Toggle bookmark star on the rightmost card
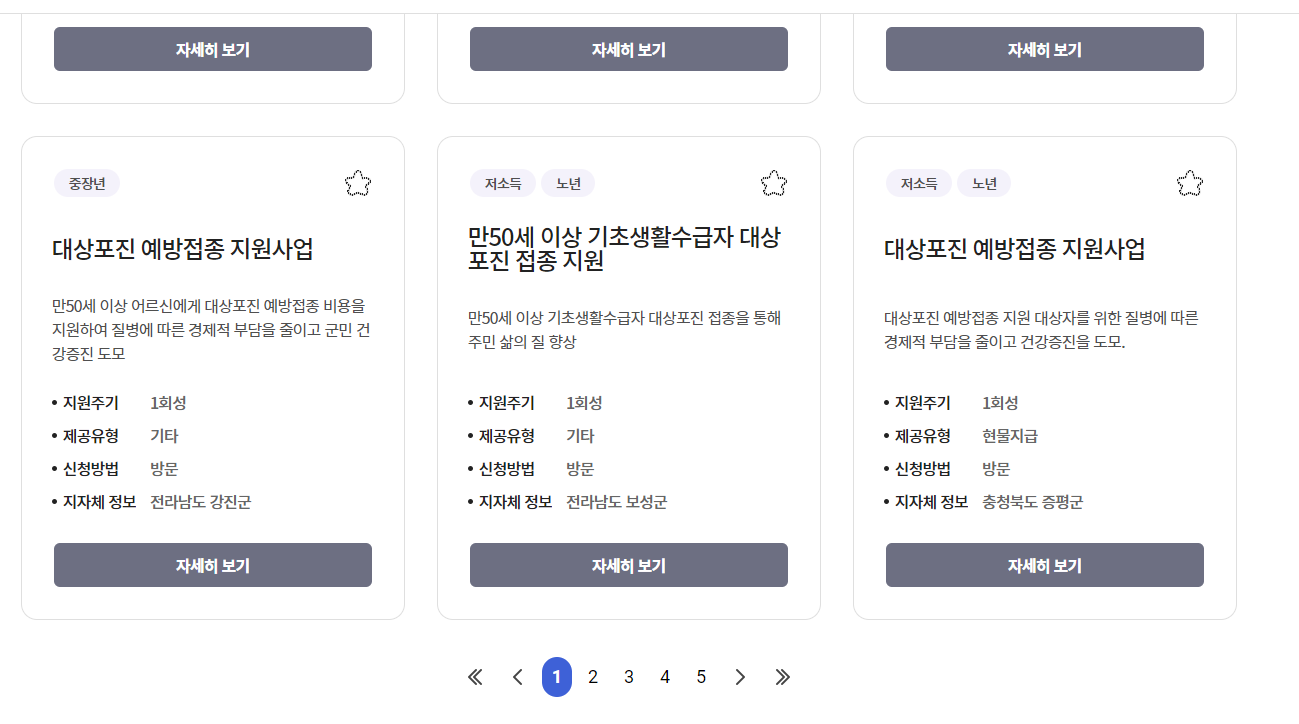This screenshot has width=1299, height=724. [x=1190, y=183]
